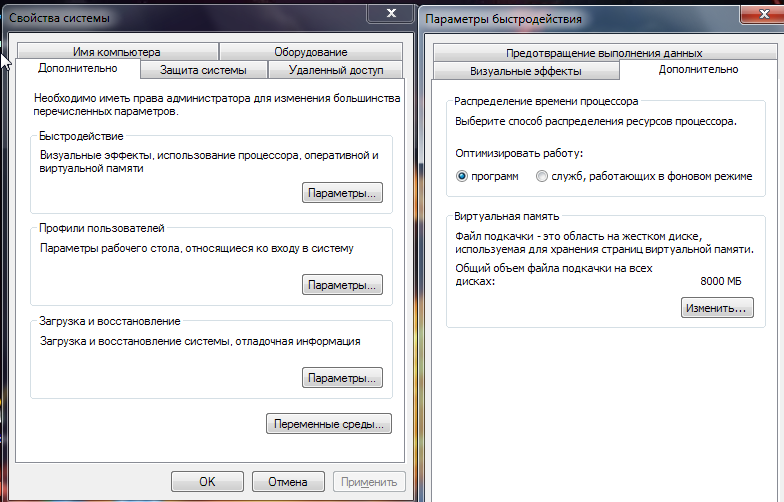
Task: Click the Оптимизировать работу: label
Action: tap(519, 153)
